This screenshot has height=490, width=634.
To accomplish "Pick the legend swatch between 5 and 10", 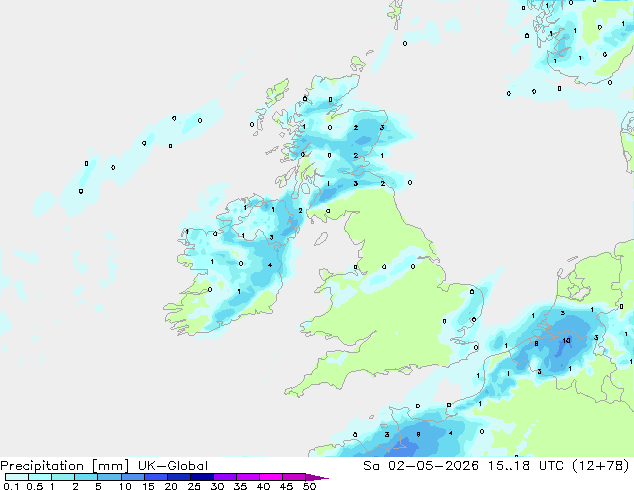I will tap(109, 477).
